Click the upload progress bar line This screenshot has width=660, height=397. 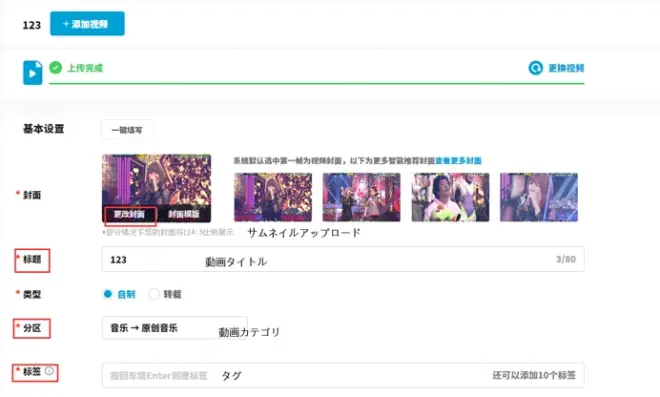coord(317,83)
